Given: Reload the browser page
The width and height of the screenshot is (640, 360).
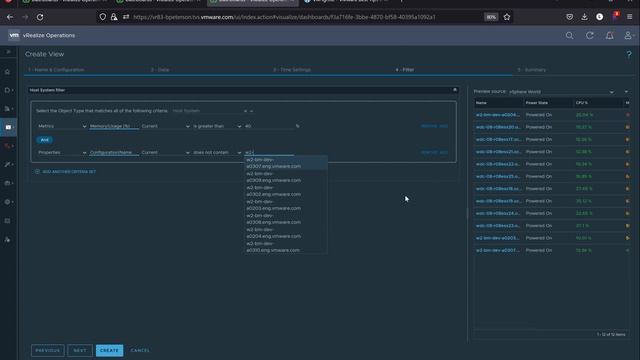Looking at the screenshot, I should click(x=40, y=17).
